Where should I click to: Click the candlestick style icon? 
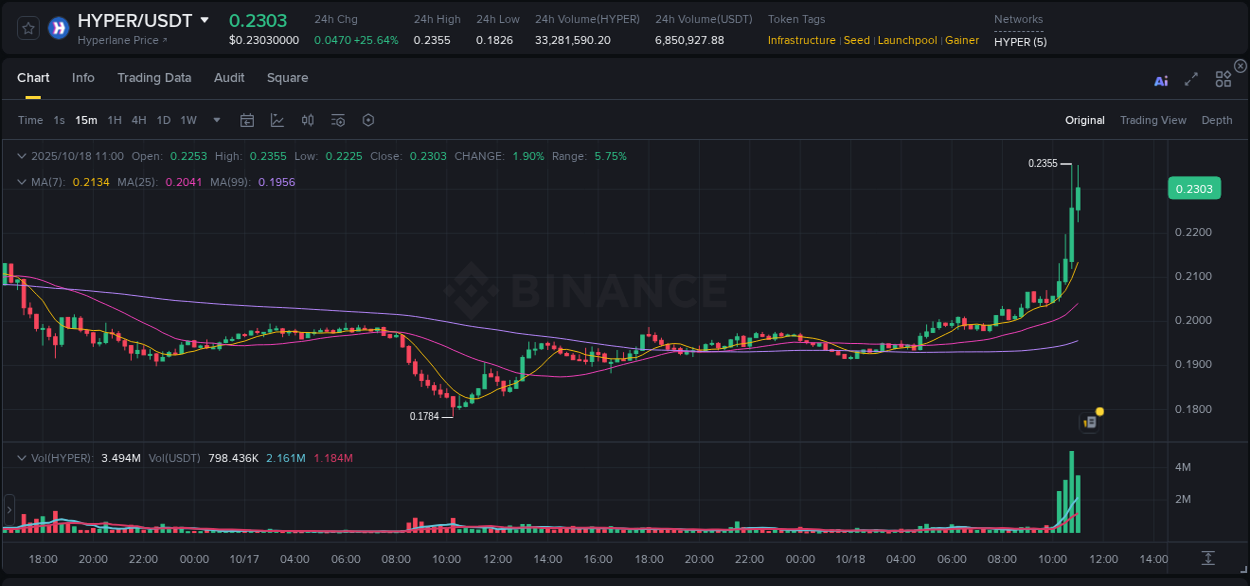click(x=307, y=120)
